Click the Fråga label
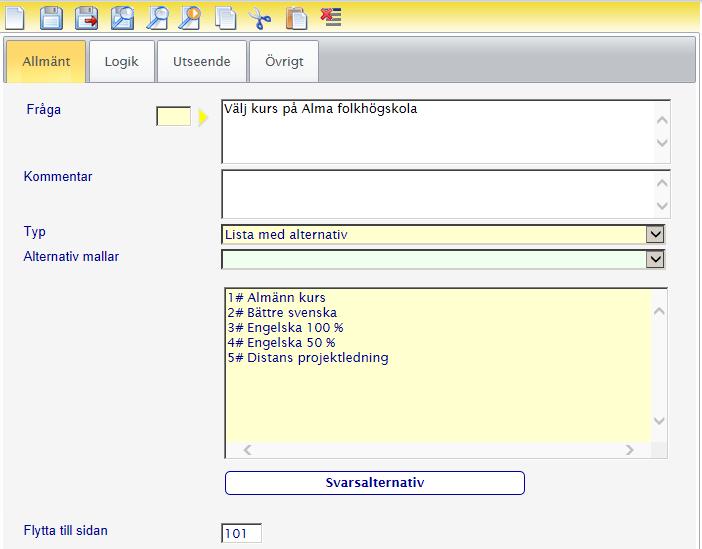 click(x=43, y=110)
